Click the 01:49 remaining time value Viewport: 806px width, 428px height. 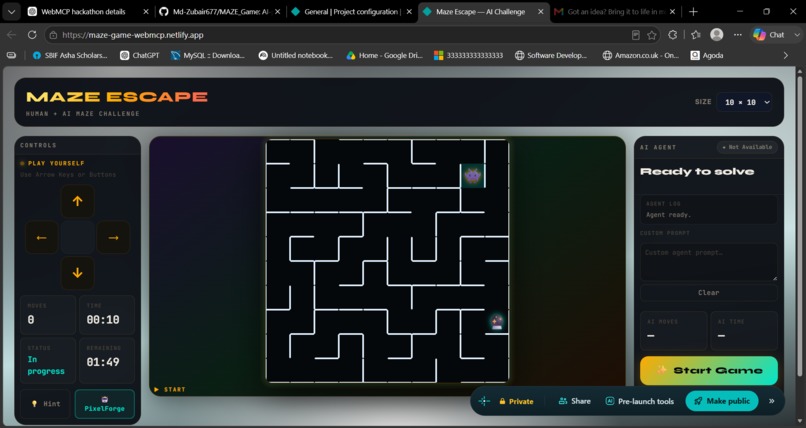[103, 362]
